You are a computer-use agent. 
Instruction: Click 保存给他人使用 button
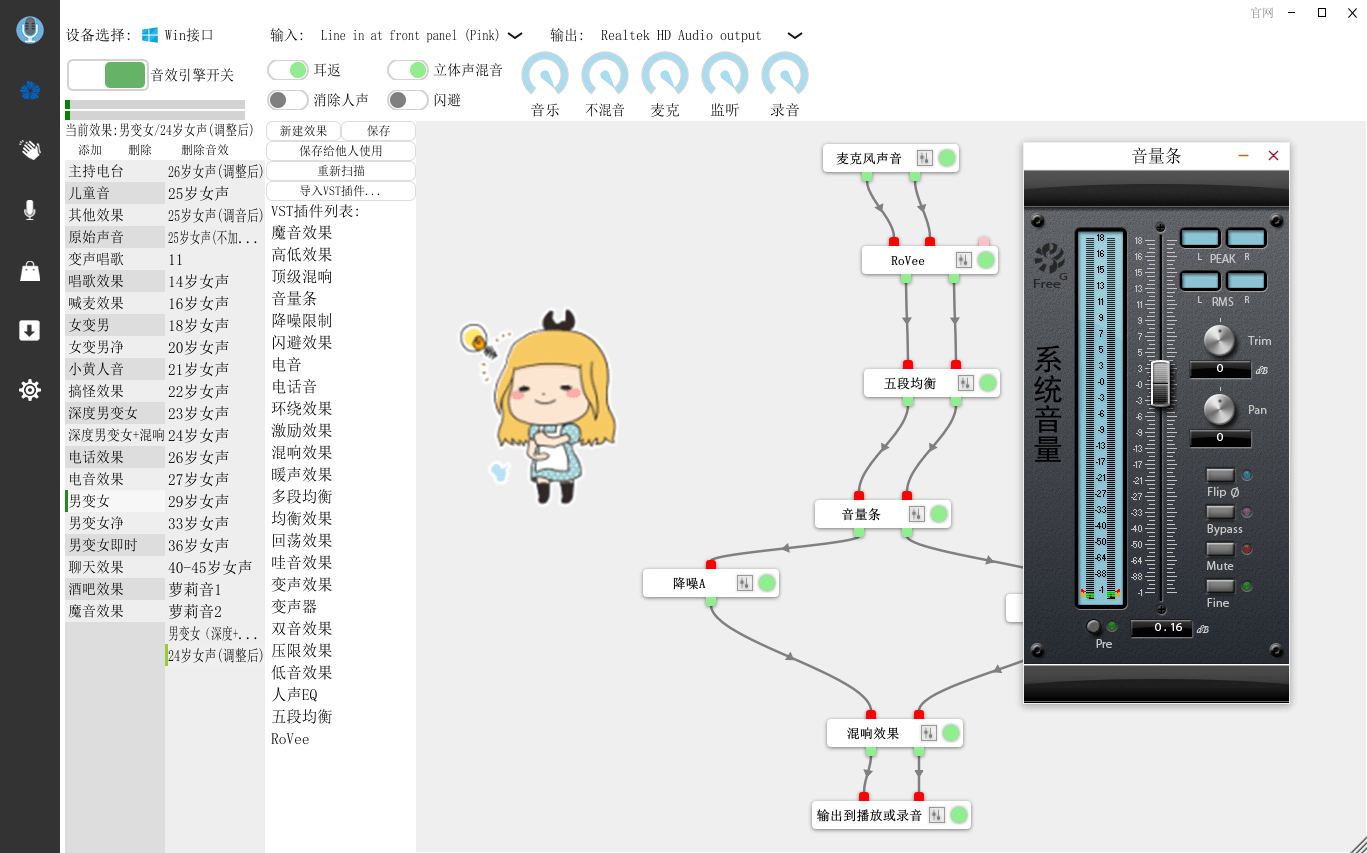point(341,151)
